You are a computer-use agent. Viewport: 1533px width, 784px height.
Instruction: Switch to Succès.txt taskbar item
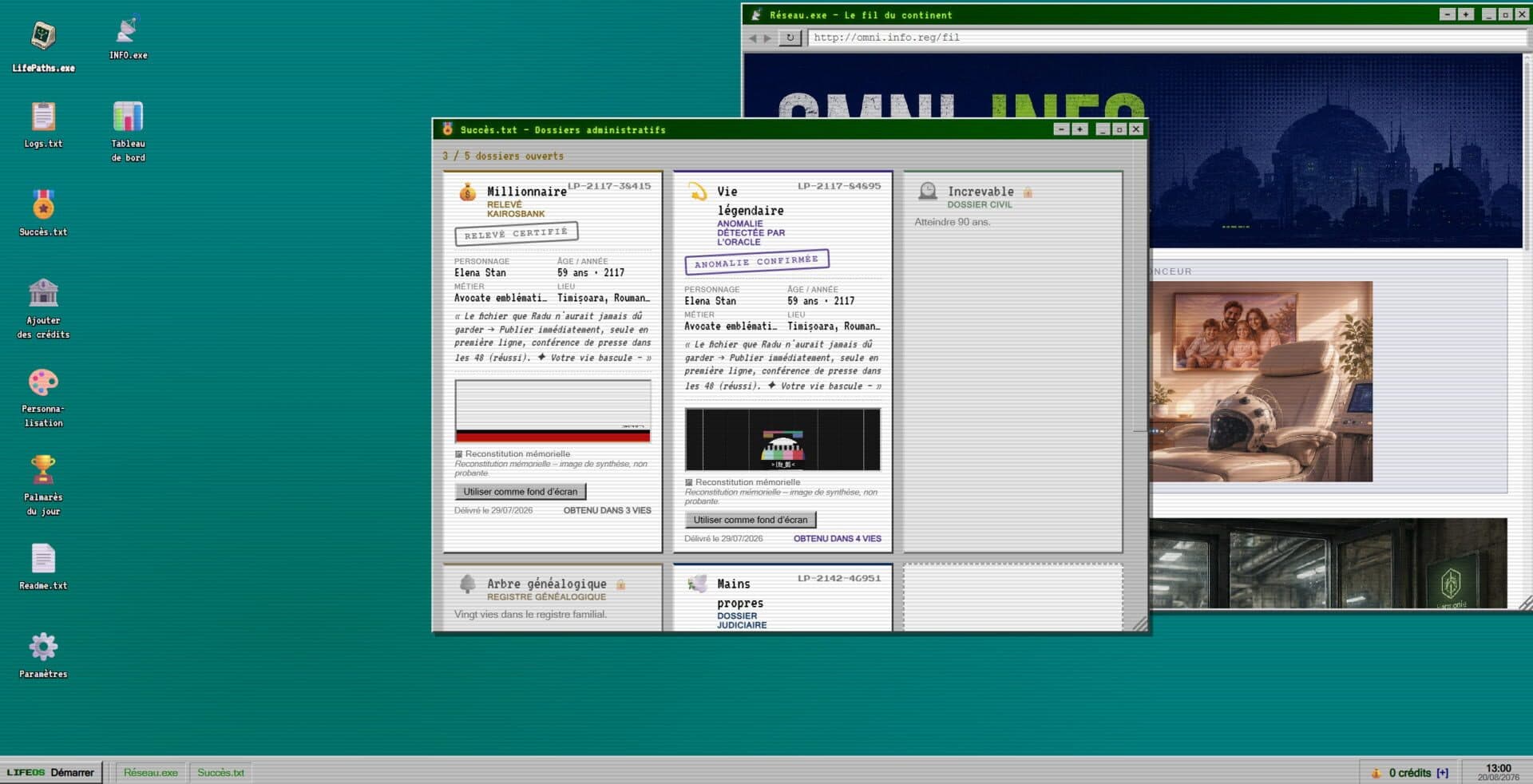[221, 772]
